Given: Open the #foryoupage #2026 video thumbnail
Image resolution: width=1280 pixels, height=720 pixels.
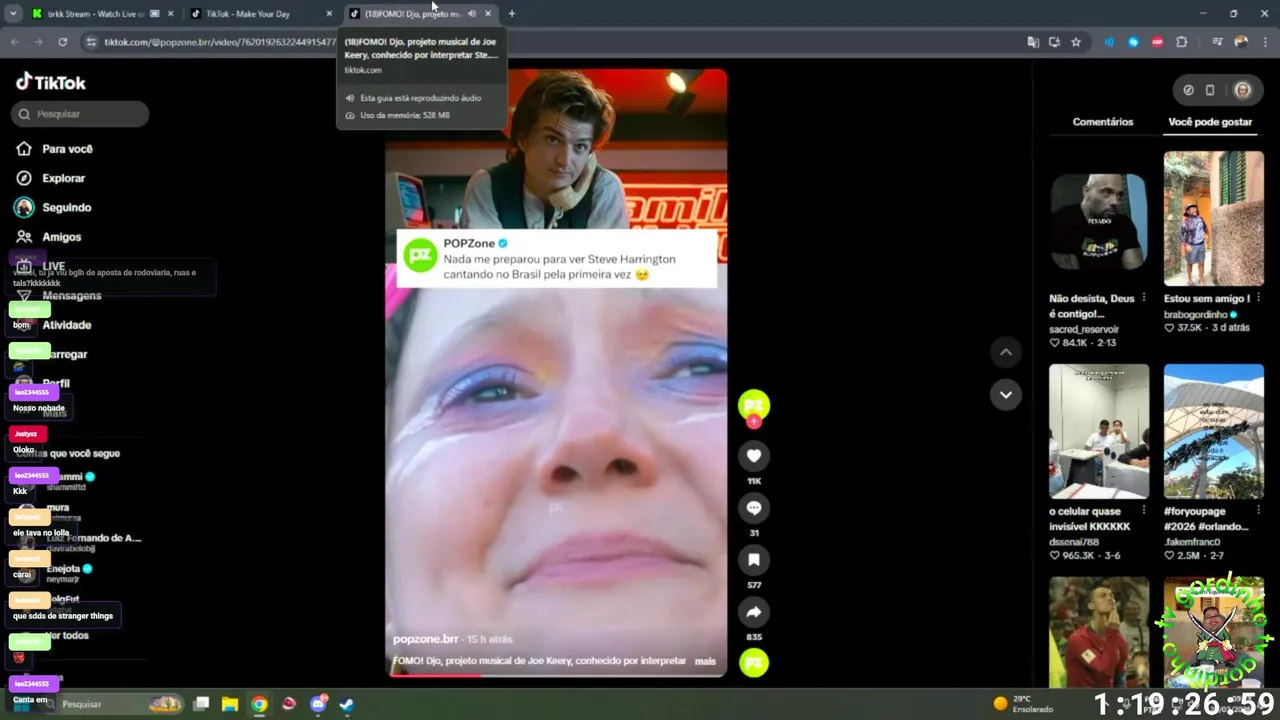Looking at the screenshot, I should point(1213,431).
